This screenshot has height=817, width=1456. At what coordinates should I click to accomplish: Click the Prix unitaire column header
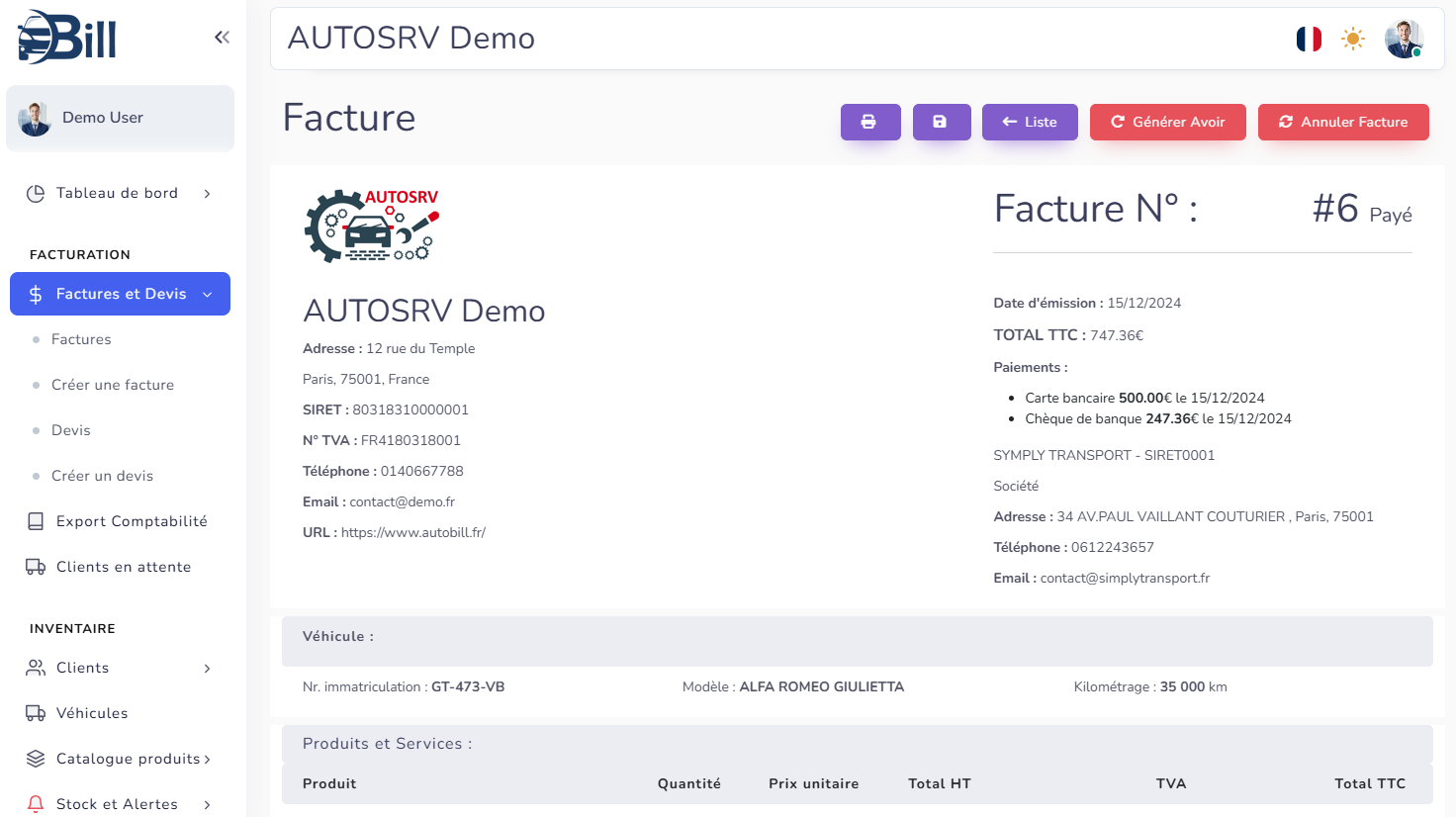[814, 783]
